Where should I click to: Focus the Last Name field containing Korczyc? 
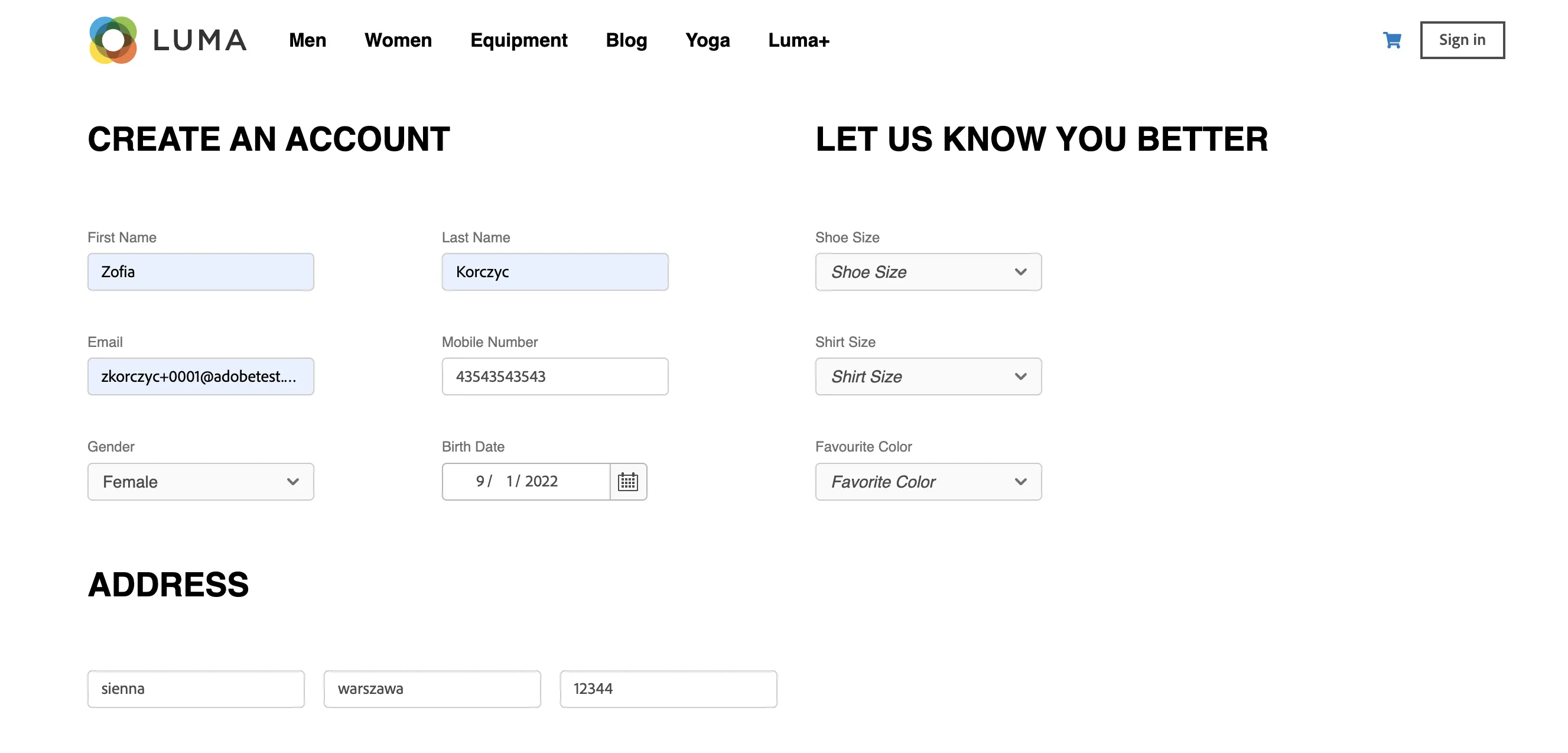(555, 272)
